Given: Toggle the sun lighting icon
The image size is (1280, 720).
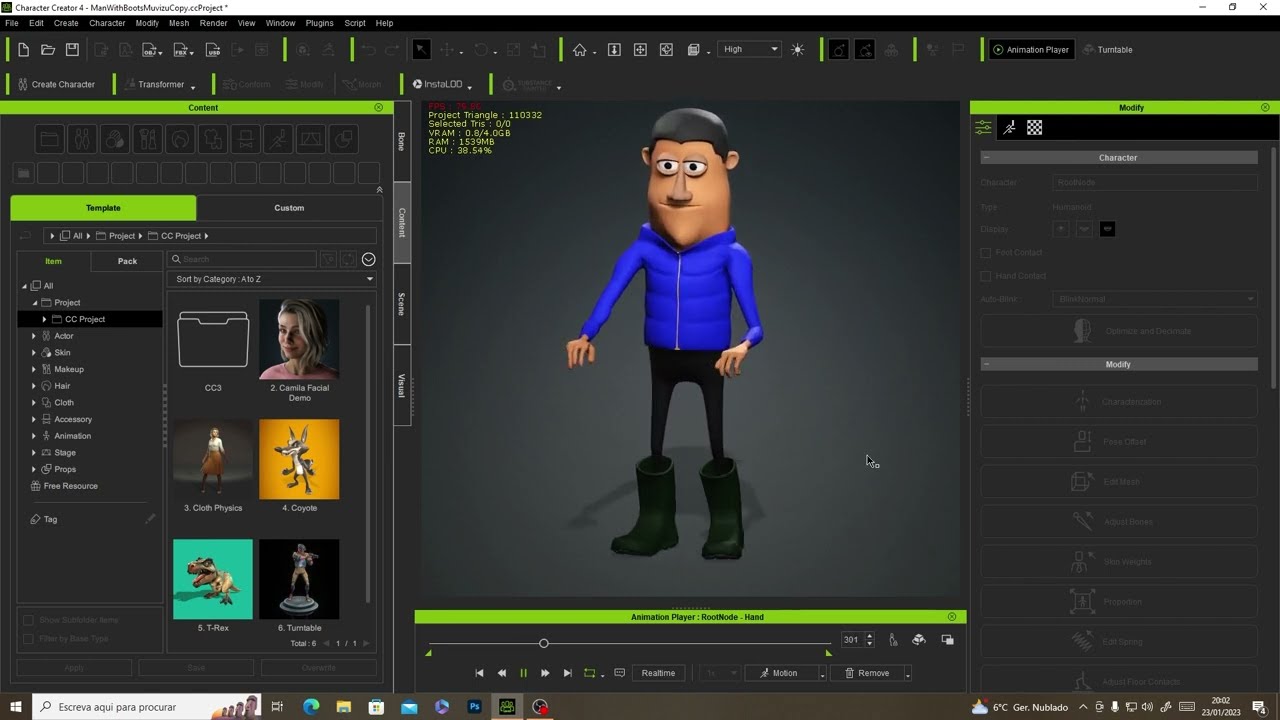Looking at the screenshot, I should pyautogui.click(x=797, y=50).
